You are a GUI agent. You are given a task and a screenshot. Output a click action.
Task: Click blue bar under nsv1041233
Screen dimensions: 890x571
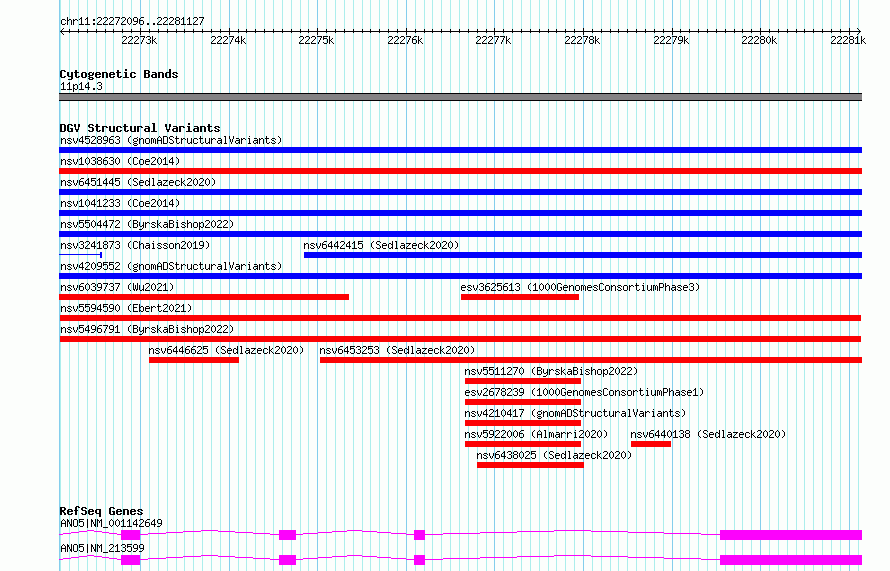(460, 213)
